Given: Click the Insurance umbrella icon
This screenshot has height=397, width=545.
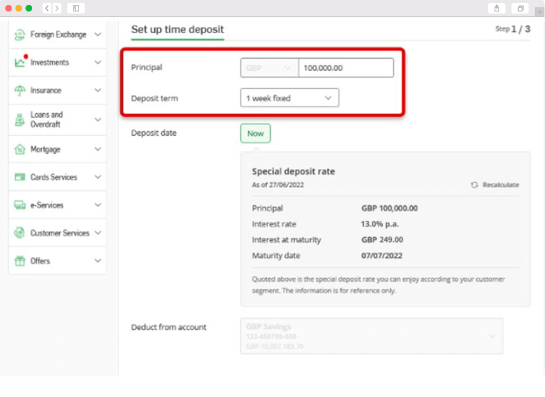Looking at the screenshot, I should tap(20, 90).
